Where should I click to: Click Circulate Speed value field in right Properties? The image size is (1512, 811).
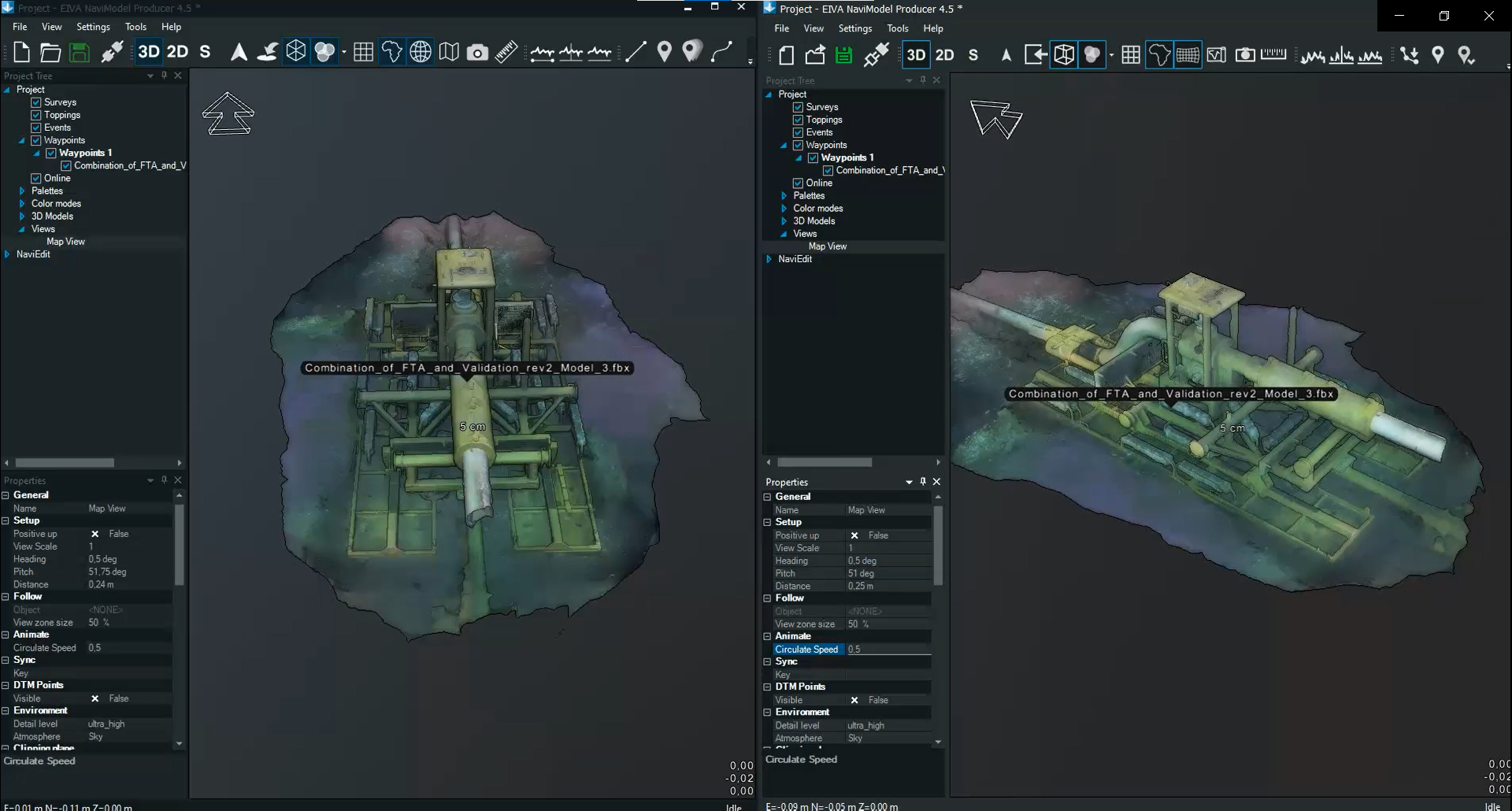click(888, 650)
